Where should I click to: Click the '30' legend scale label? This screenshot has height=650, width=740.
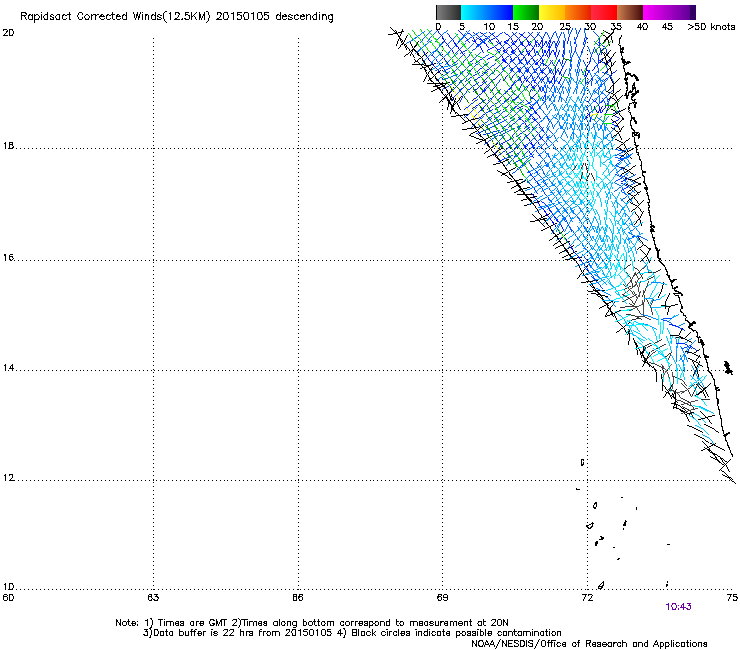pyautogui.click(x=590, y=27)
